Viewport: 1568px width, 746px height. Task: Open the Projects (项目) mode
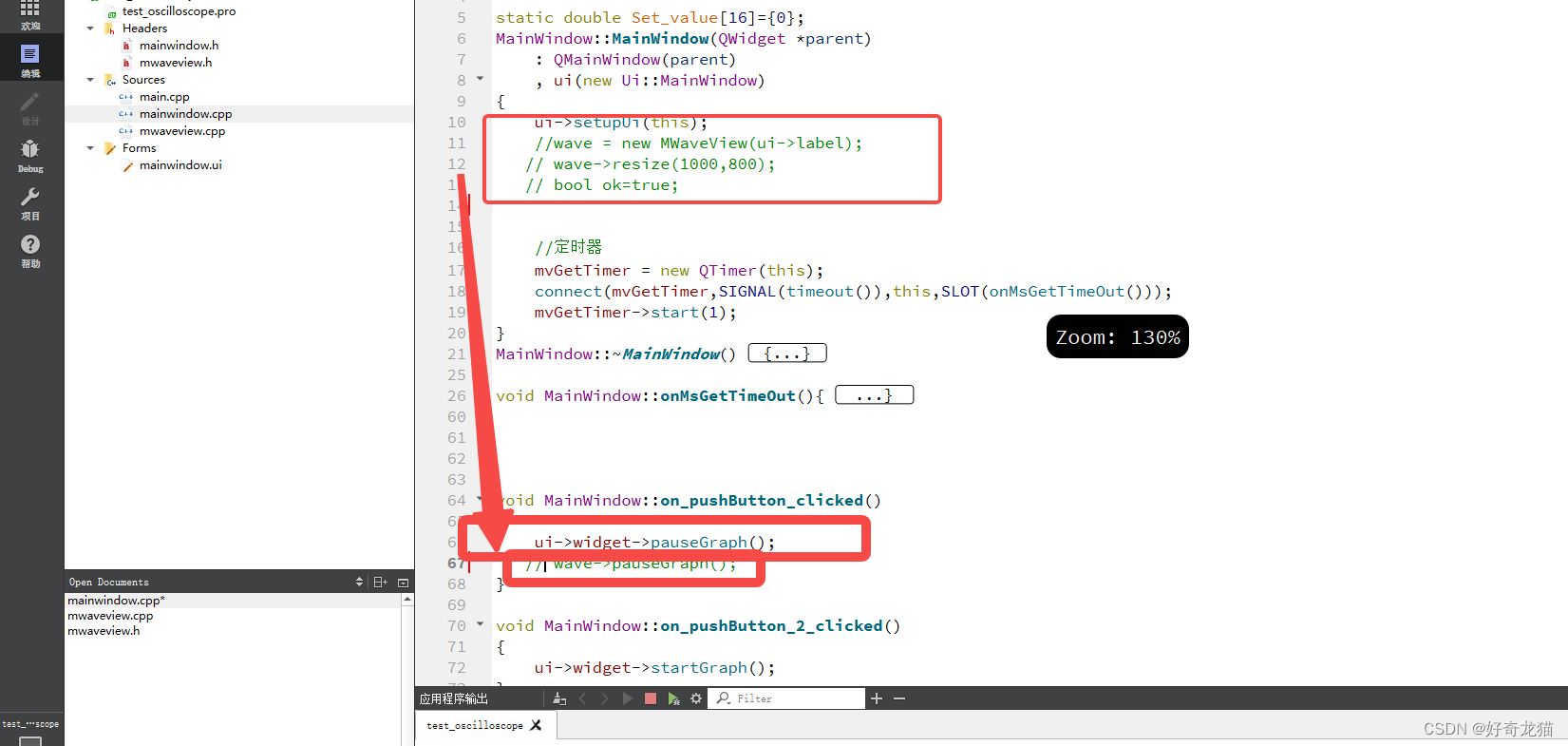click(x=30, y=202)
